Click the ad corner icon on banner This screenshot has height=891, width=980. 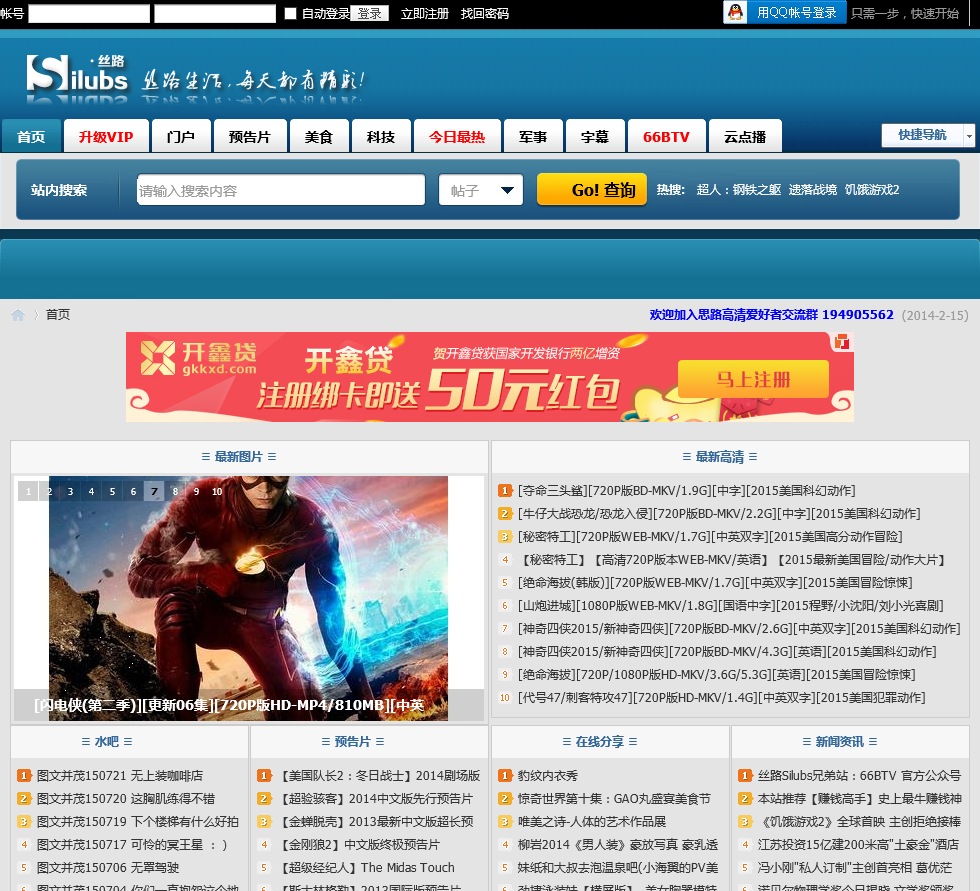[x=842, y=342]
